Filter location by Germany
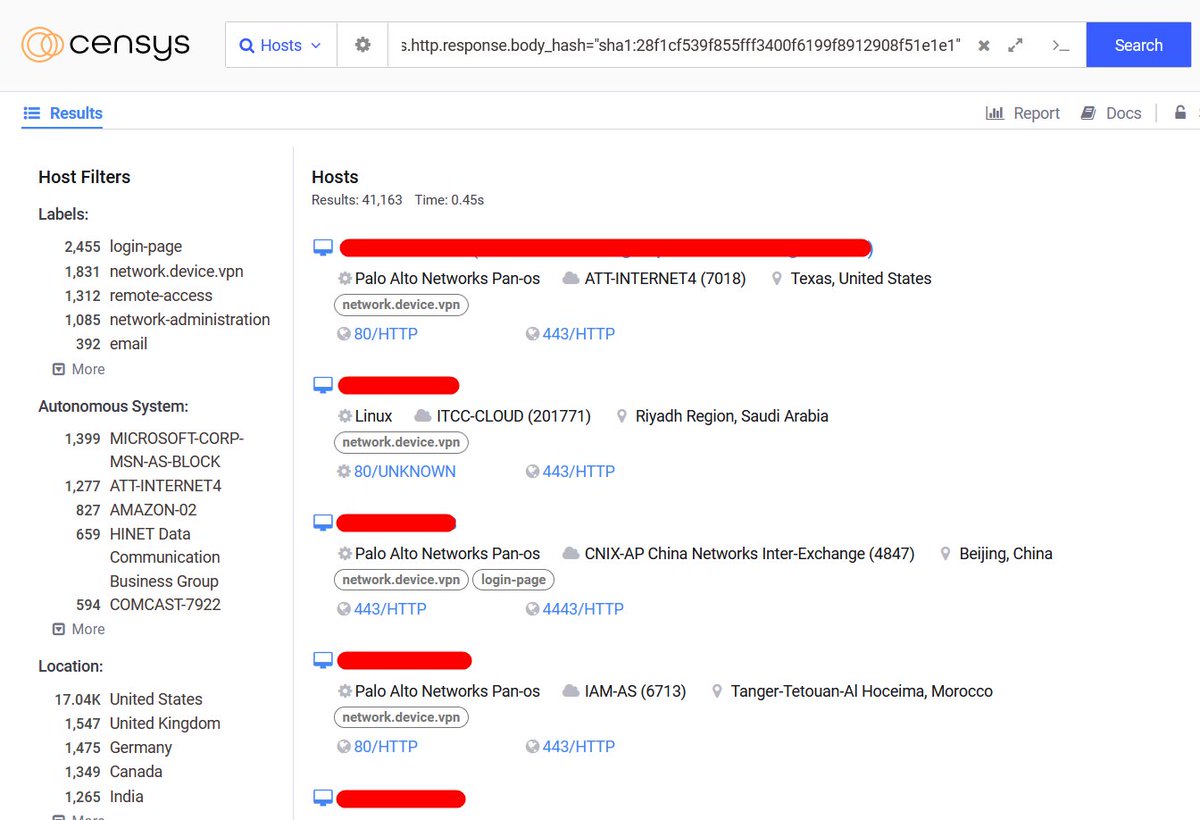The image size is (1200, 820). pos(141,747)
